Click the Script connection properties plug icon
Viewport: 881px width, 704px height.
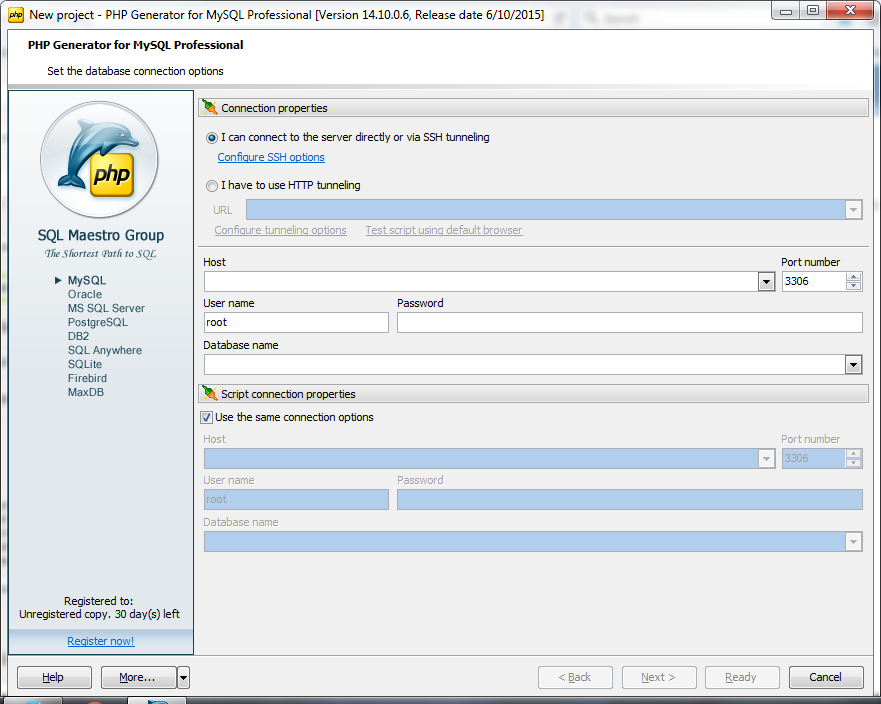210,393
